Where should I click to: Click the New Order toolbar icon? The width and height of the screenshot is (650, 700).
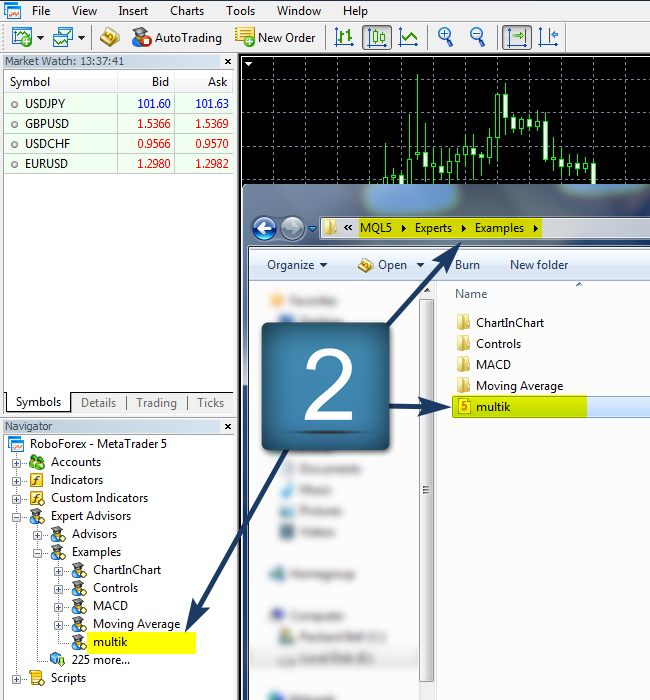click(x=275, y=38)
